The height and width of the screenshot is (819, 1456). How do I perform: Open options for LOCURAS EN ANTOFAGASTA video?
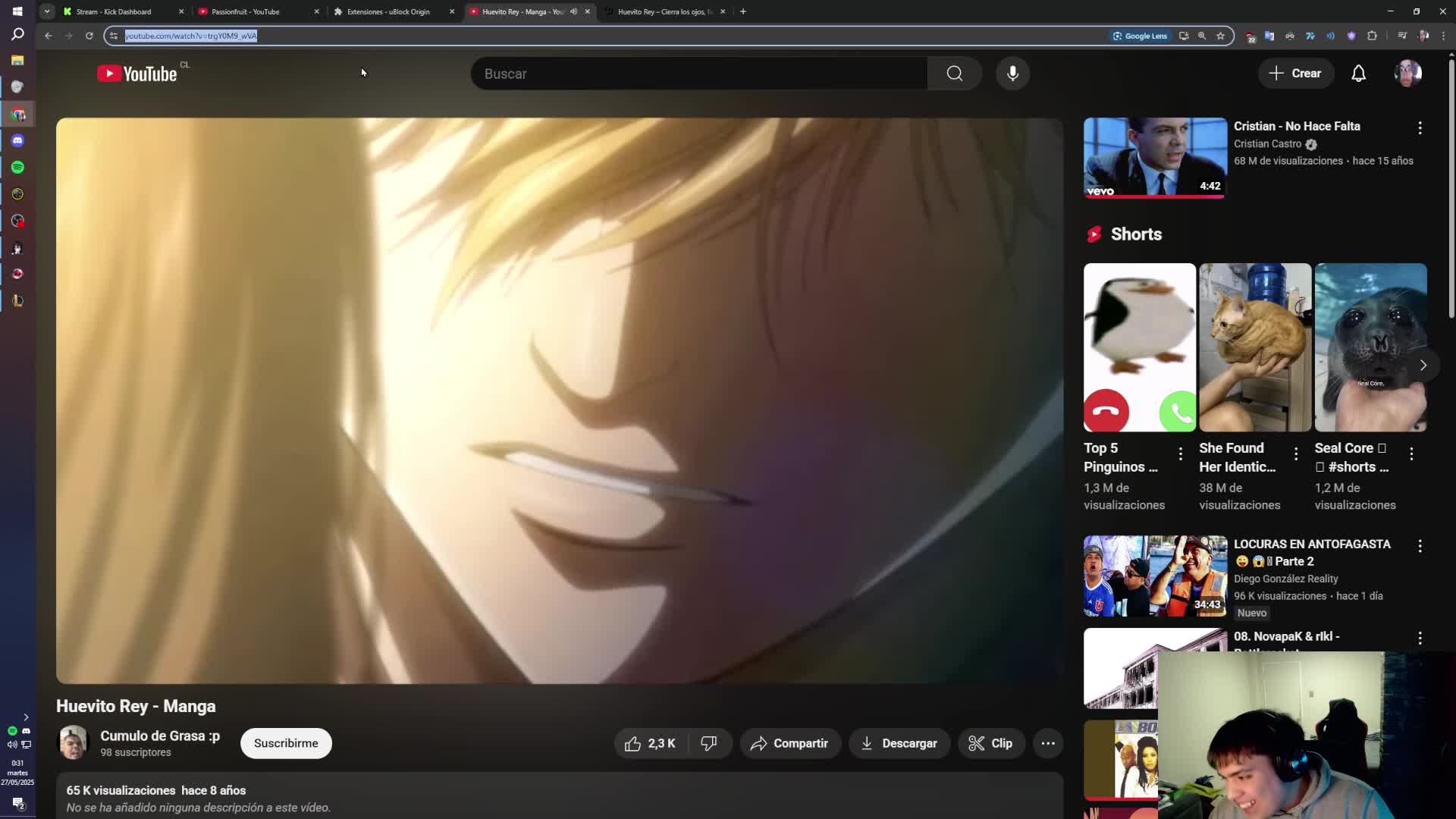1420,546
